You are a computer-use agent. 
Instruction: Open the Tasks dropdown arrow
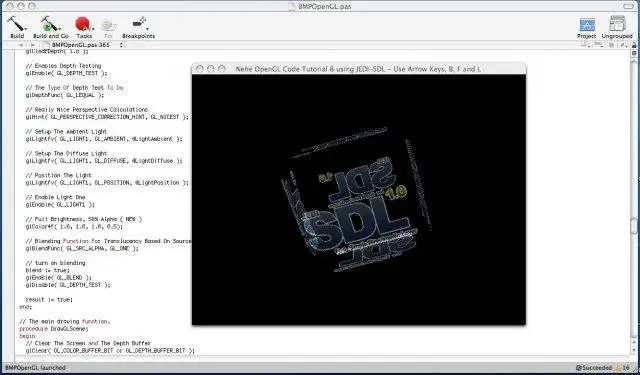click(x=93, y=29)
